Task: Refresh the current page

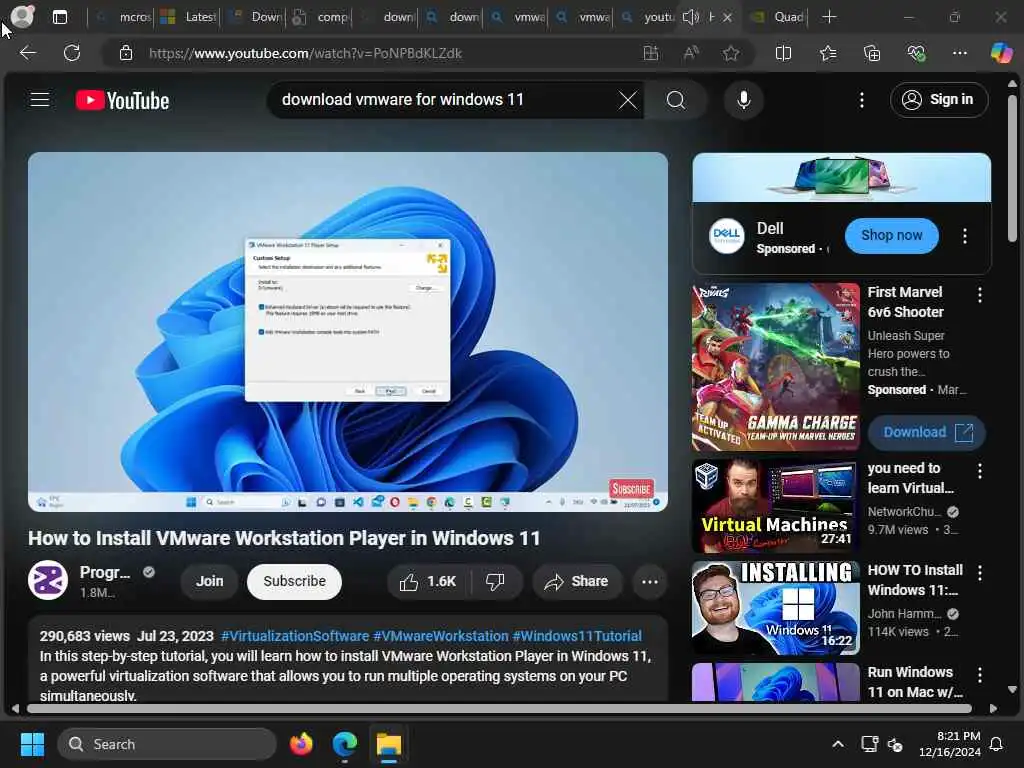Action: coord(72,53)
